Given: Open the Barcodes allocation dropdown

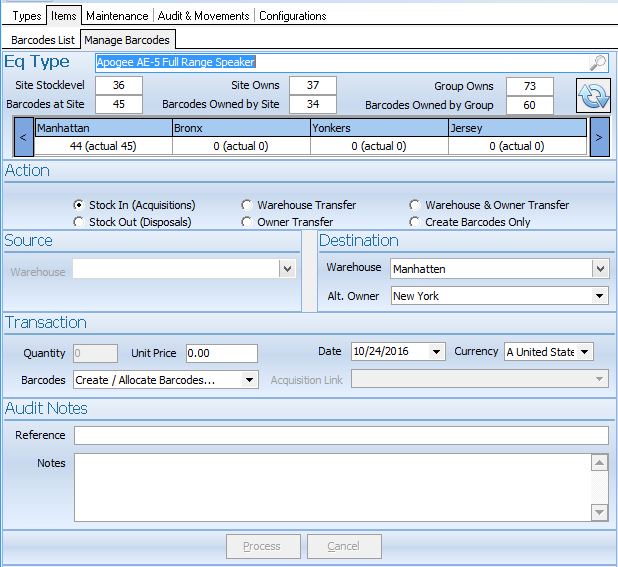Looking at the screenshot, I should click(249, 380).
